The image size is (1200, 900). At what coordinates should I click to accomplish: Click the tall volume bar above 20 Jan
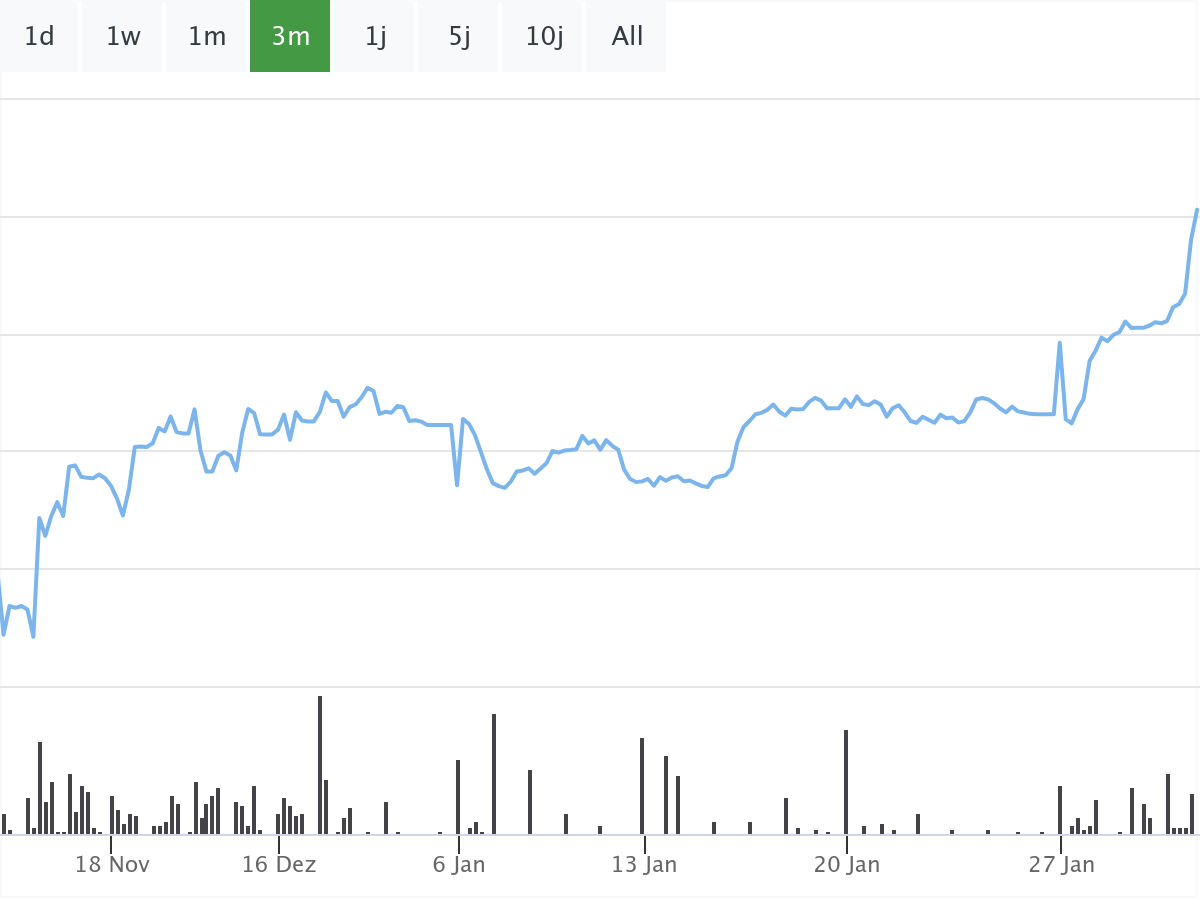[x=846, y=782]
